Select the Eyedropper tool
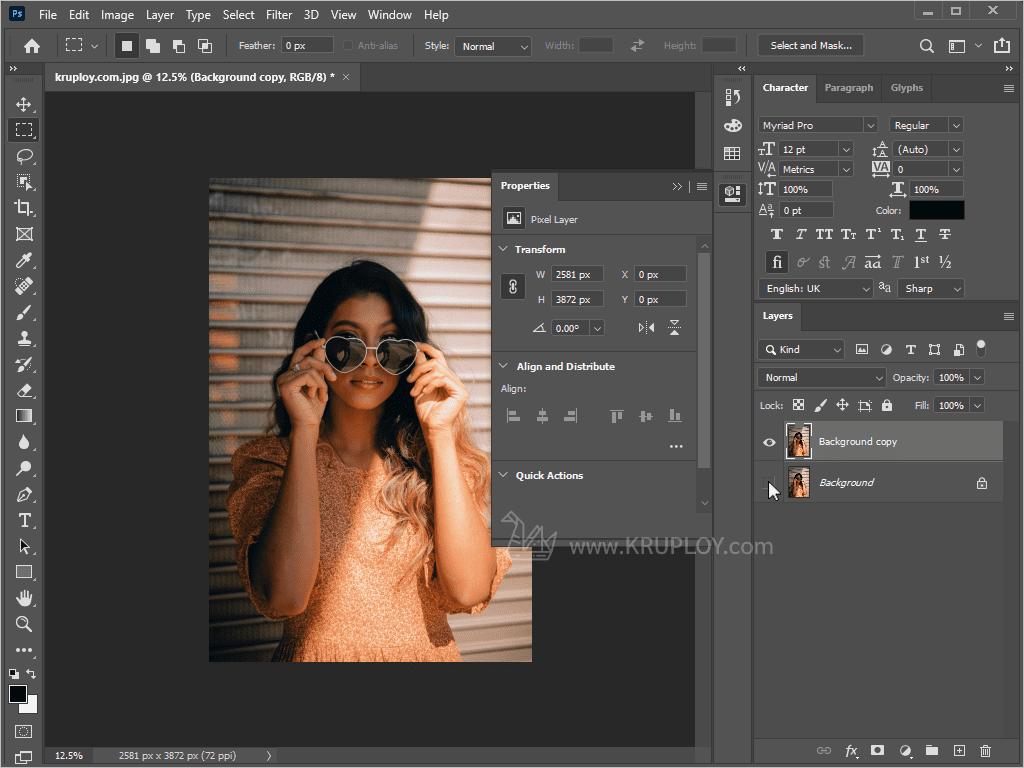This screenshot has width=1024, height=768. point(24,260)
